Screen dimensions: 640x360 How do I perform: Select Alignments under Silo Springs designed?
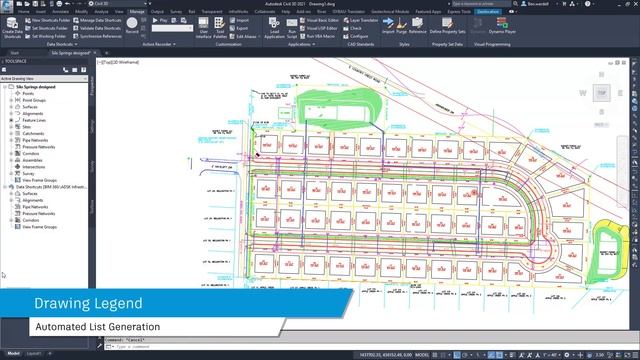pos(33,113)
